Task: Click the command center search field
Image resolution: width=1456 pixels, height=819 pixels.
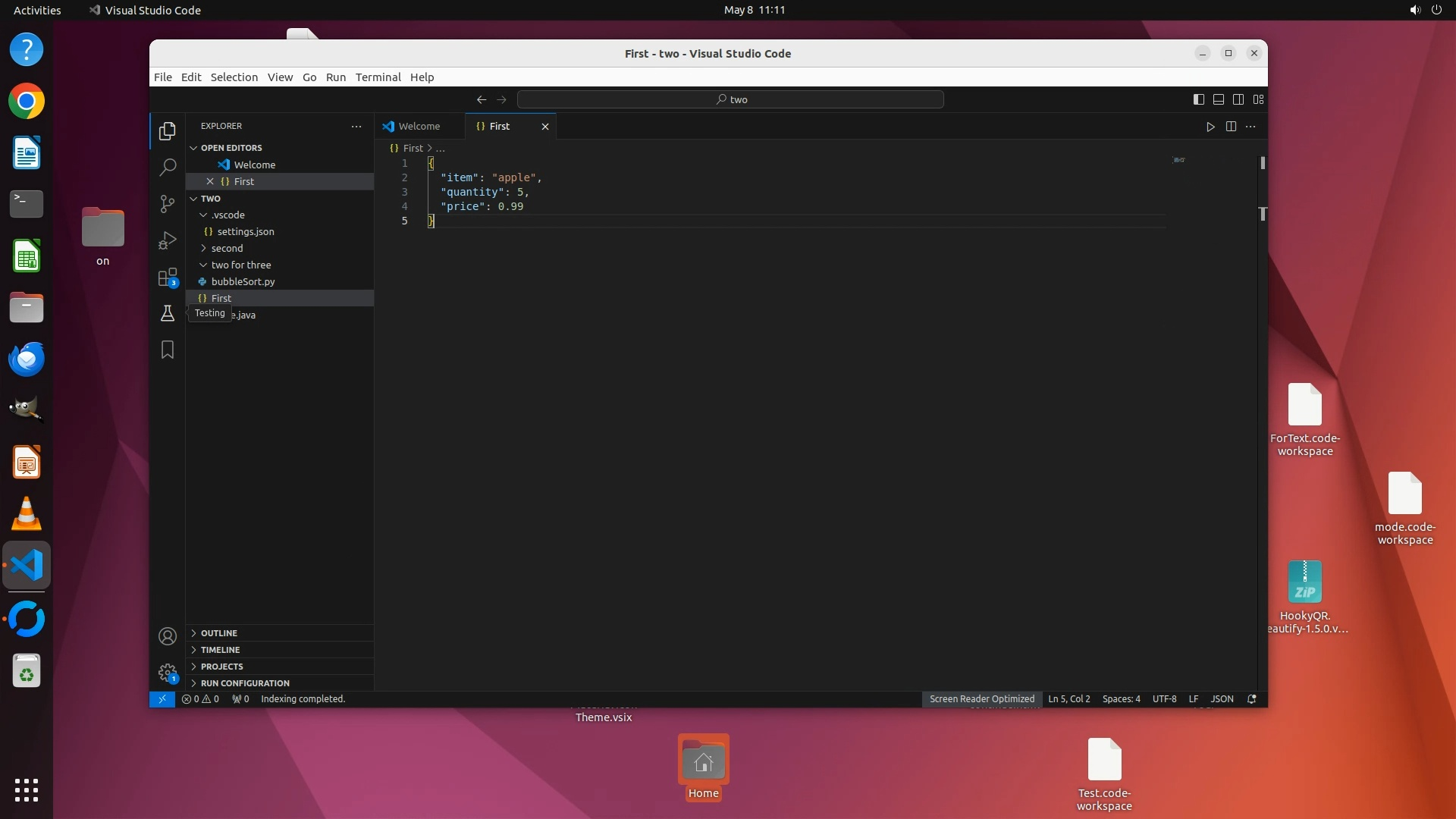Action: 730,99
